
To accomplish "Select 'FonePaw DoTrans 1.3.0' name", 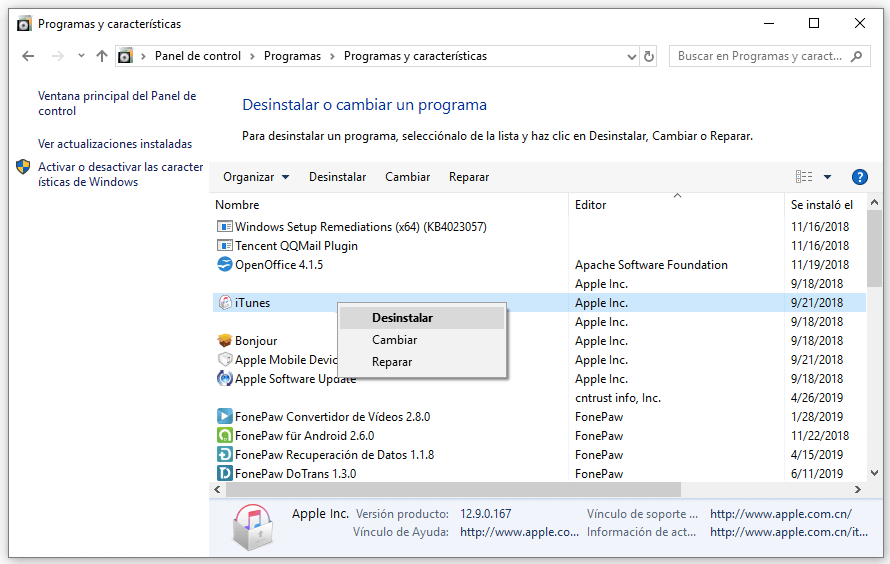I will pyautogui.click(x=295, y=474).
